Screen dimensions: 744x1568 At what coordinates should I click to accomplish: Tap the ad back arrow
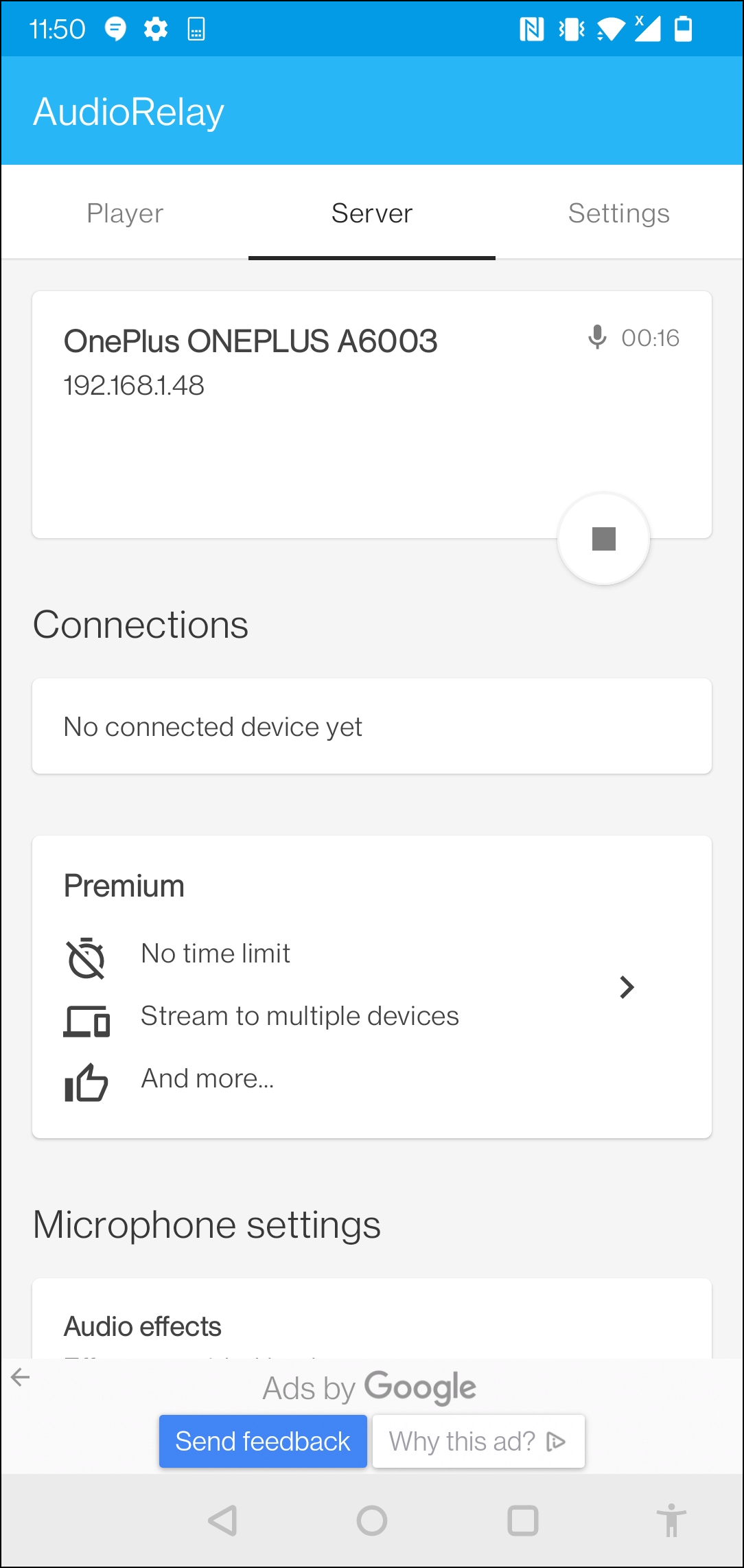coord(21,1376)
